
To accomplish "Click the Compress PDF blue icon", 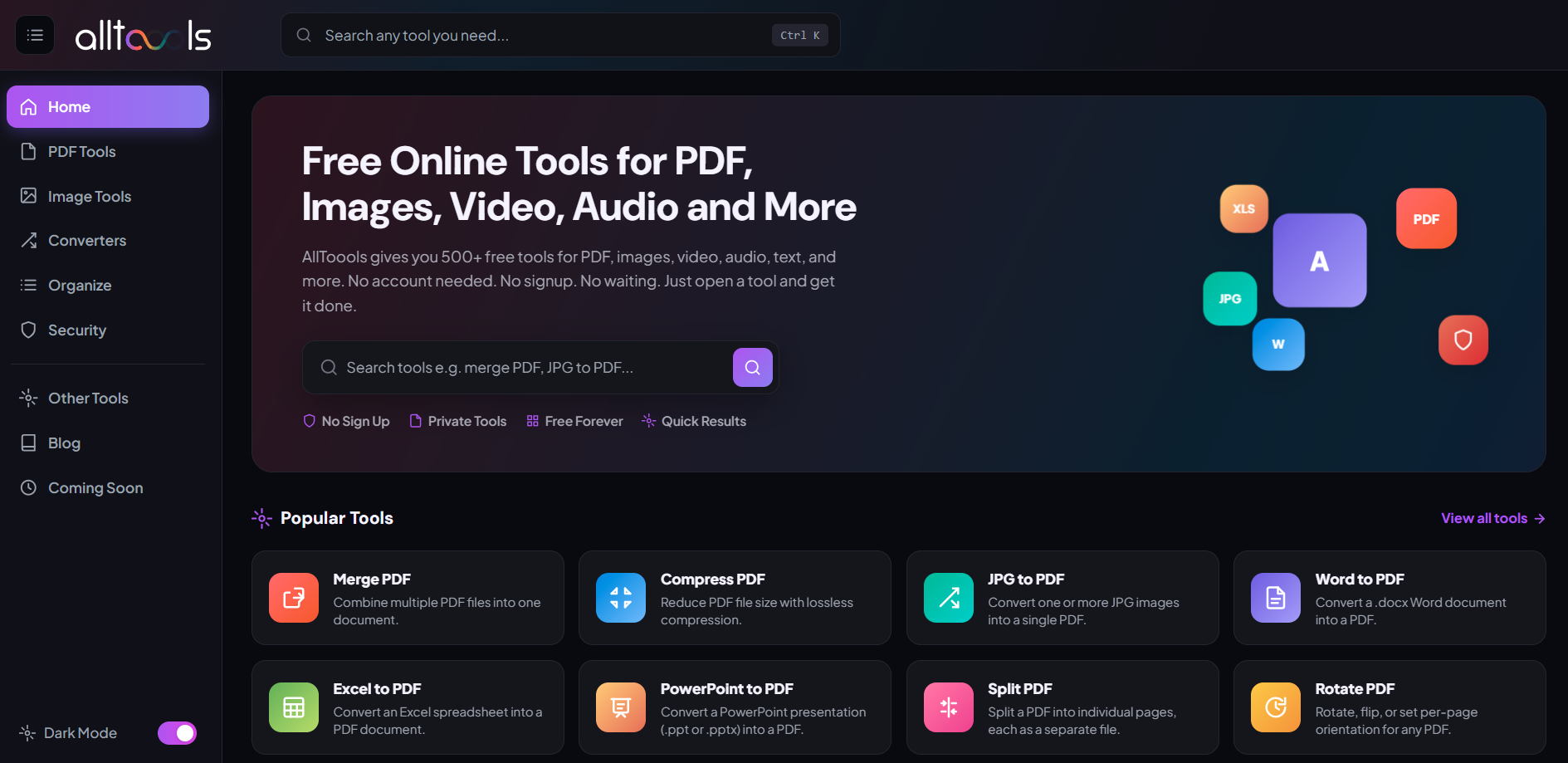I will click(621, 598).
